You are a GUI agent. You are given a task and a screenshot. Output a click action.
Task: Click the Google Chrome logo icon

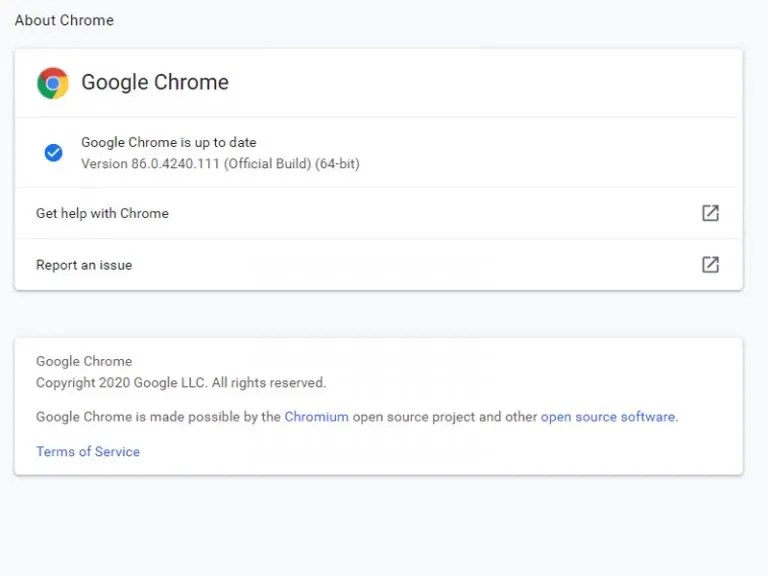53,83
